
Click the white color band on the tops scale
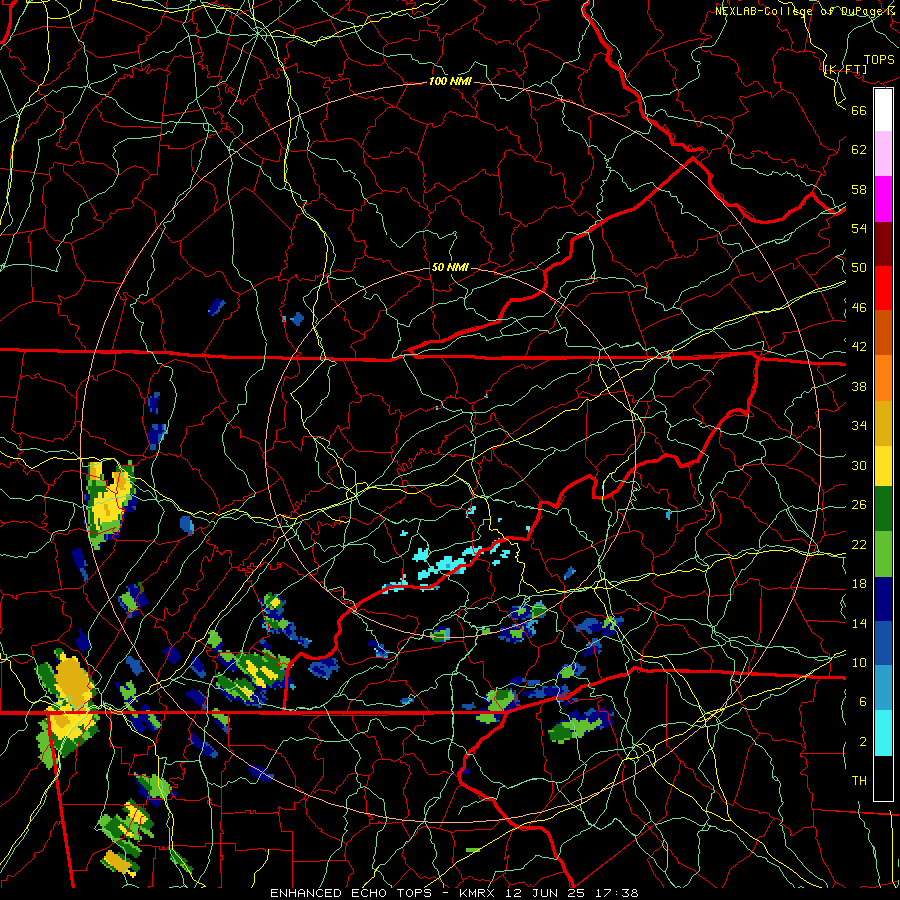point(883,110)
